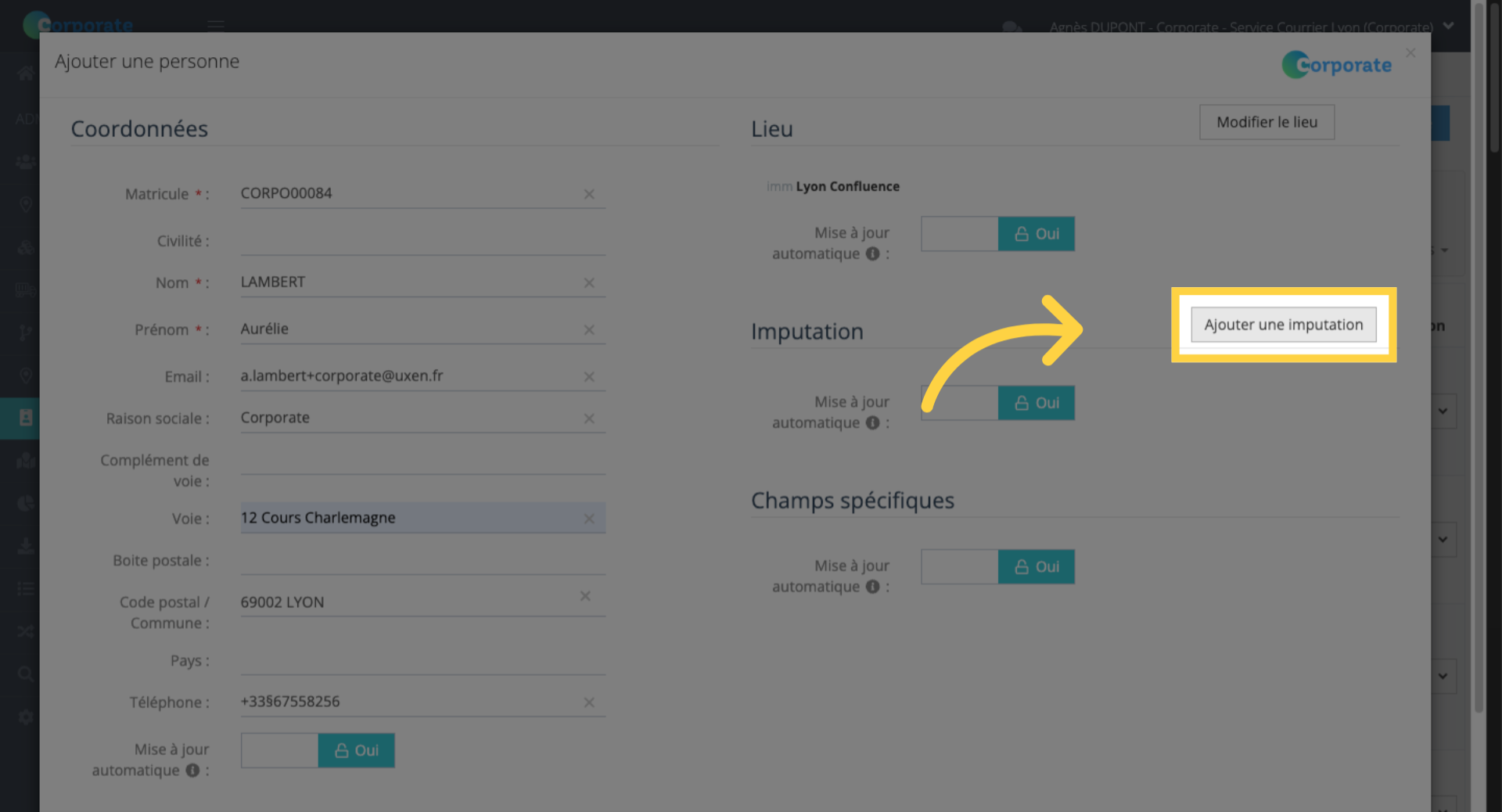Click Ajouter une imputation button

1283,325
